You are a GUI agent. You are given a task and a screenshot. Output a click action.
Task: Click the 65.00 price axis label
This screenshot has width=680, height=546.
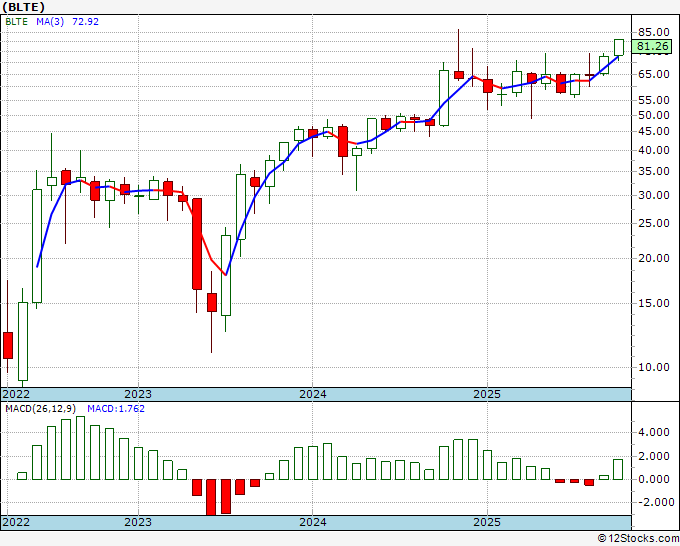654,74
